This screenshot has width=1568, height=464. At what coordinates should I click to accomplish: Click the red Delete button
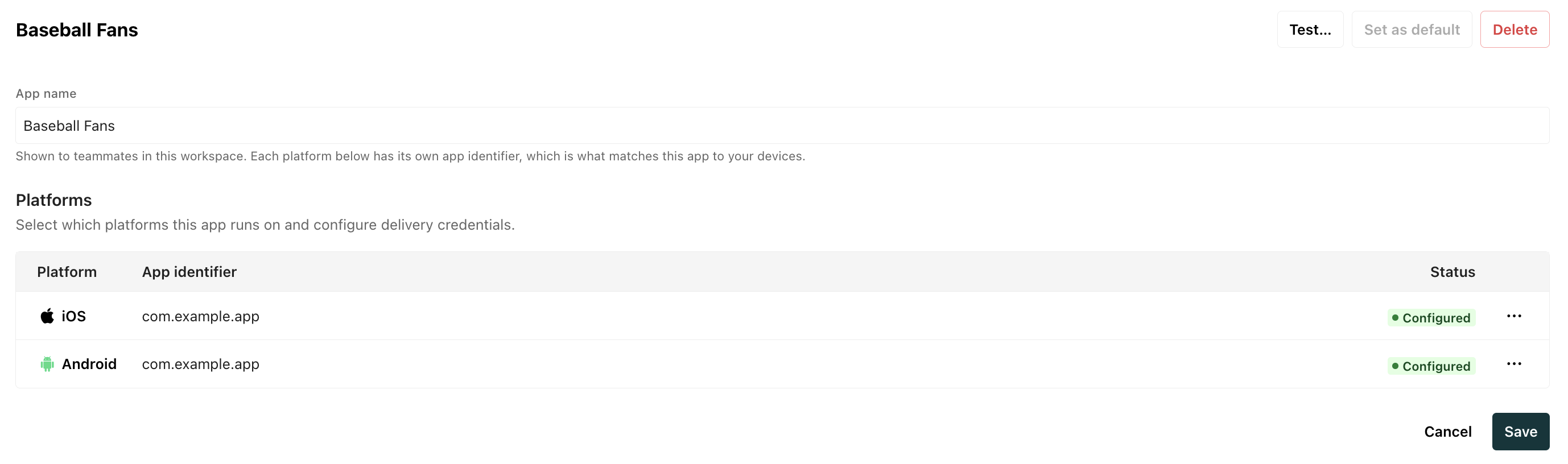point(1515,29)
